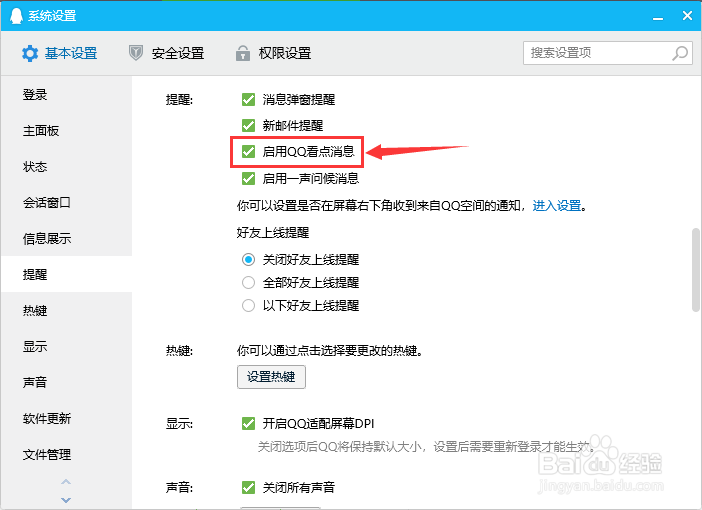The width and height of the screenshot is (702, 510).
Task: Switch to the 安全设置 tab
Action: [167, 53]
